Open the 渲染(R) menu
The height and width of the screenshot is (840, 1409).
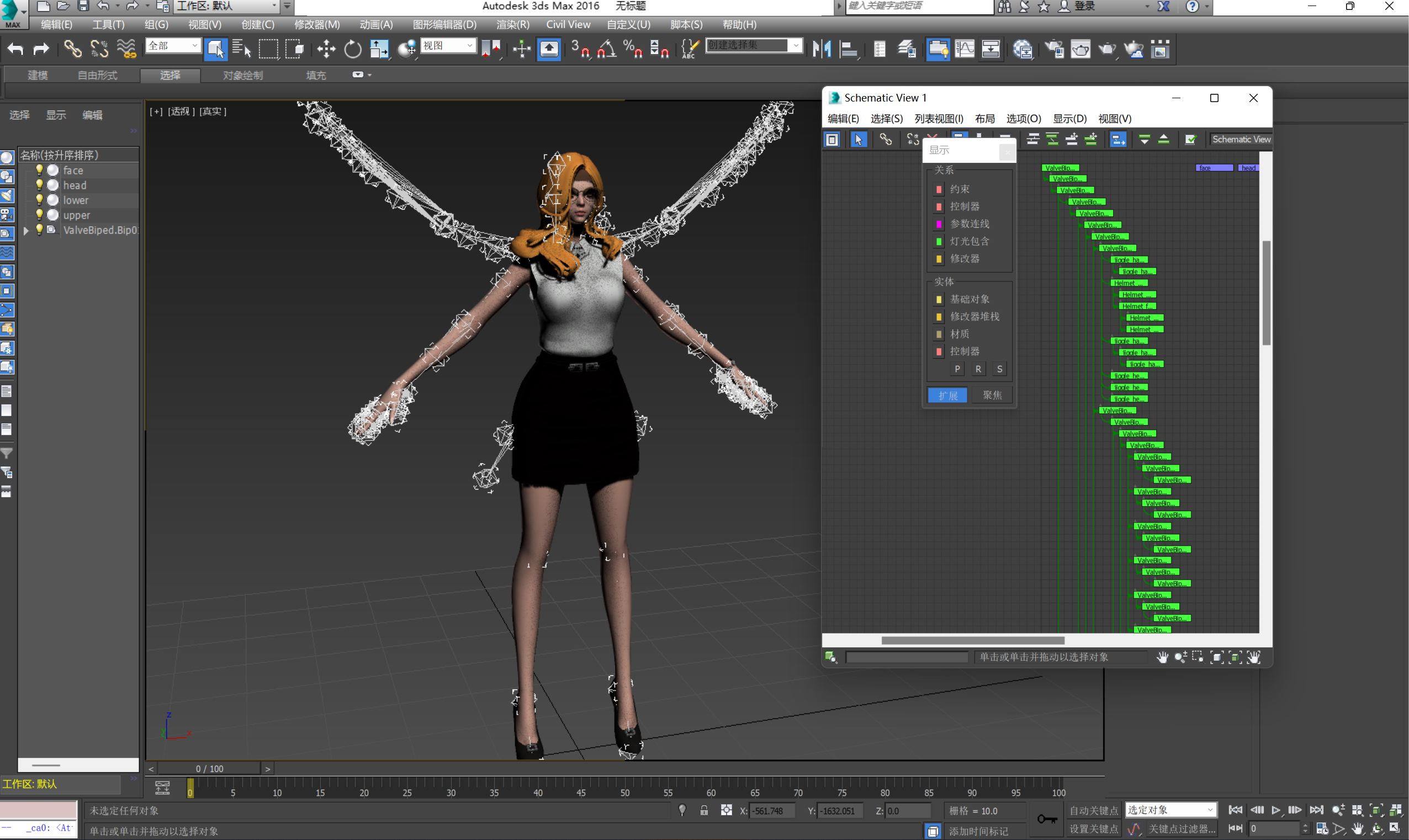click(x=512, y=24)
